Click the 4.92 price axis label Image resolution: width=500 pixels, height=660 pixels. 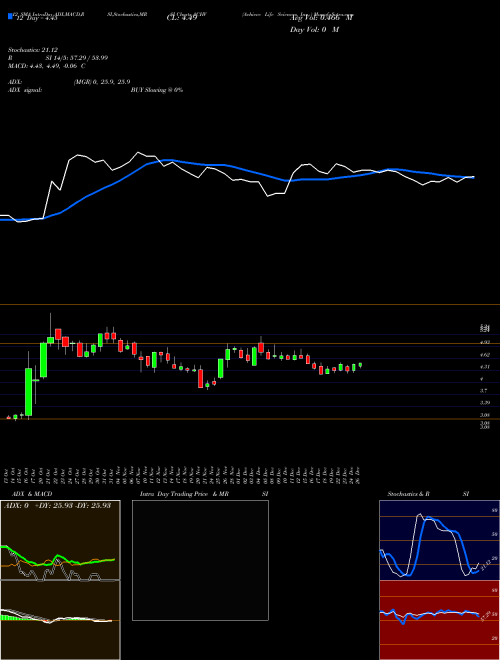point(485,343)
